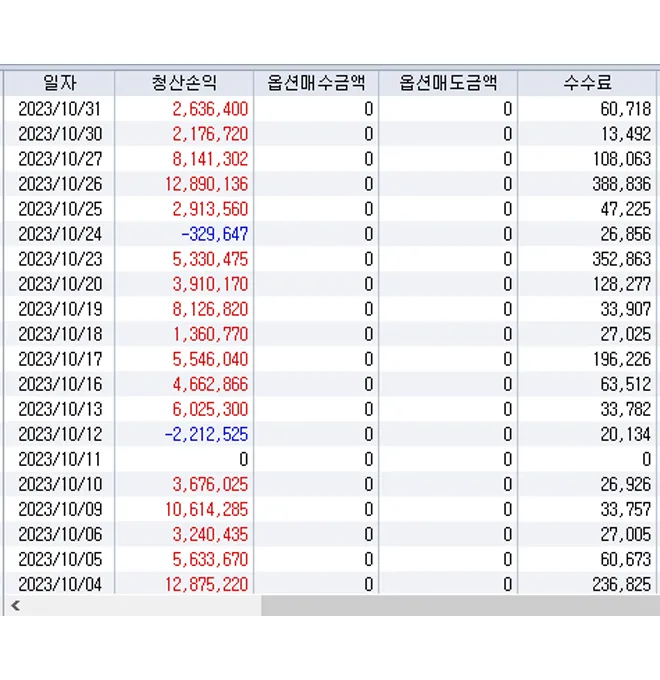The image size is (660, 680).
Task: Click profit value 3,676,025
Action: point(210,484)
